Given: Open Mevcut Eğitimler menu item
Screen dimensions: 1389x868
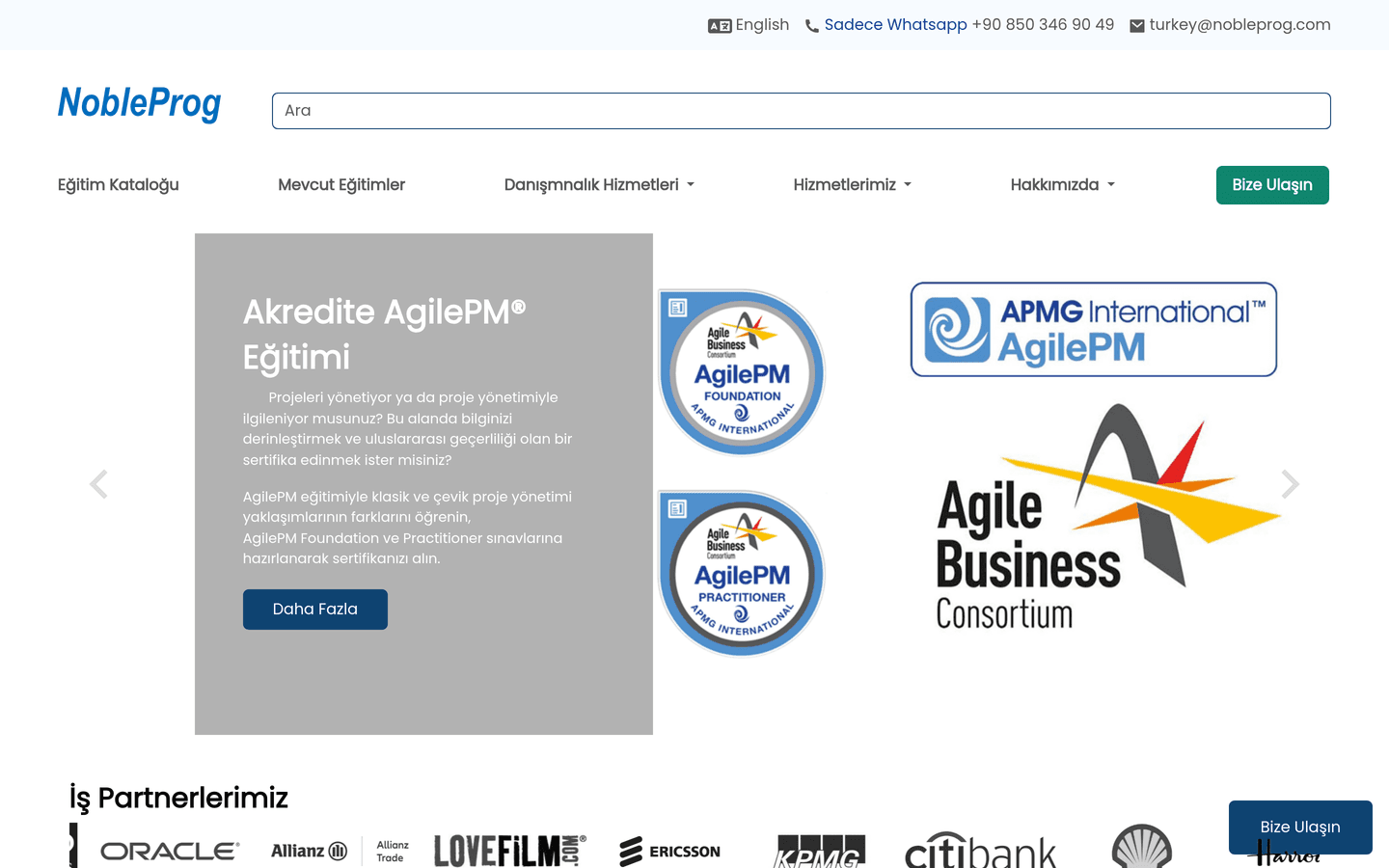Looking at the screenshot, I should pos(341,184).
